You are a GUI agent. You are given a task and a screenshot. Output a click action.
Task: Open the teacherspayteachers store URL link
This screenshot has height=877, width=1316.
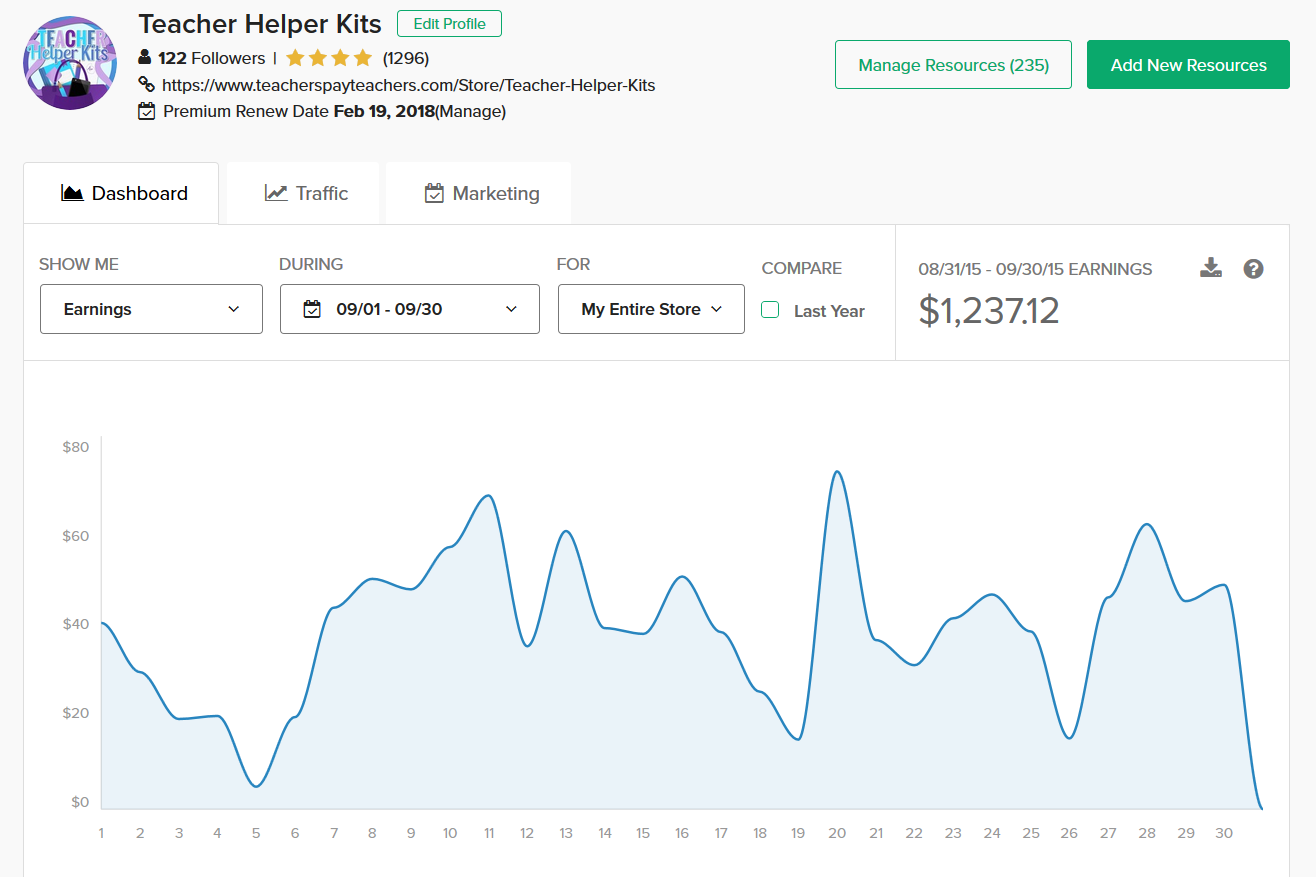408,85
